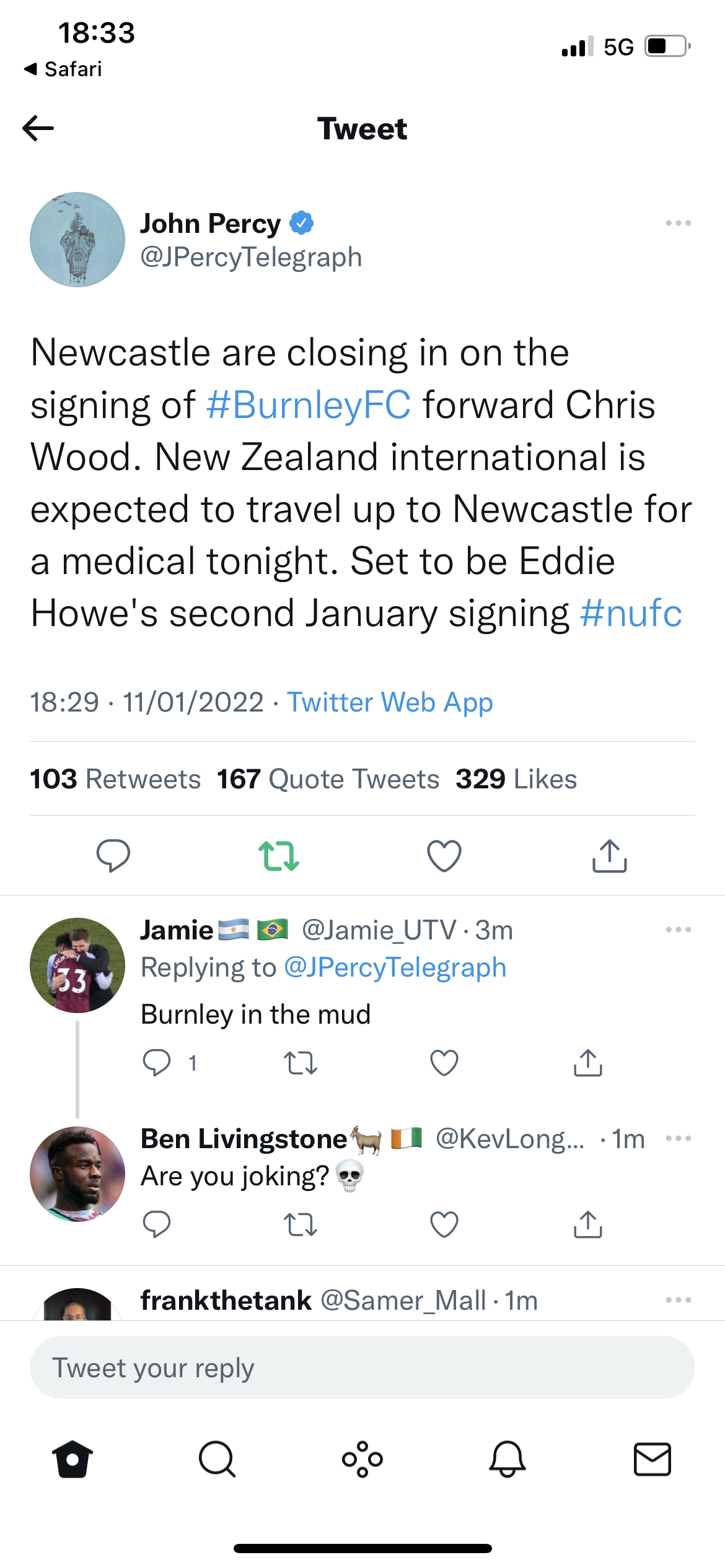Like Jamie's "Burnley in the mud" reply
The height and width of the screenshot is (1568, 725).
(444, 1063)
